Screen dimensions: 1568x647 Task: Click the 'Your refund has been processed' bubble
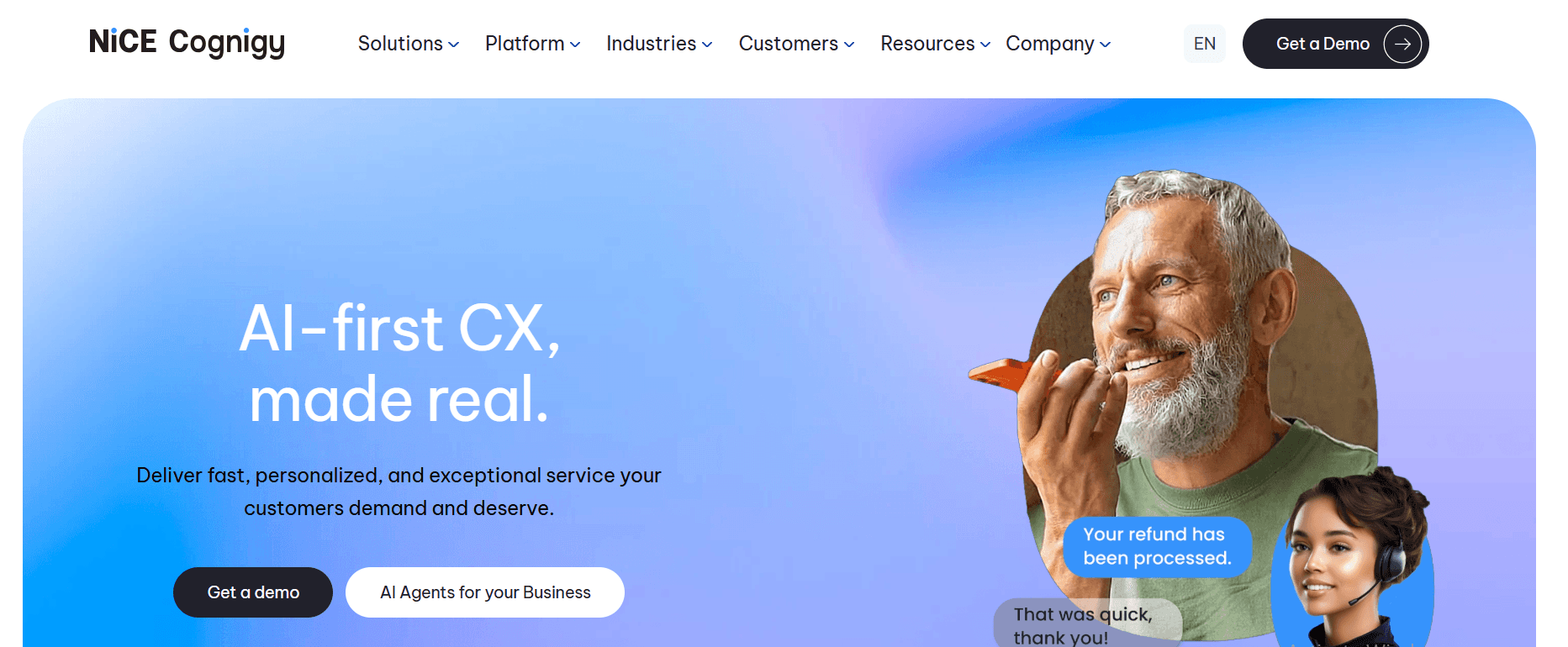tap(1157, 546)
